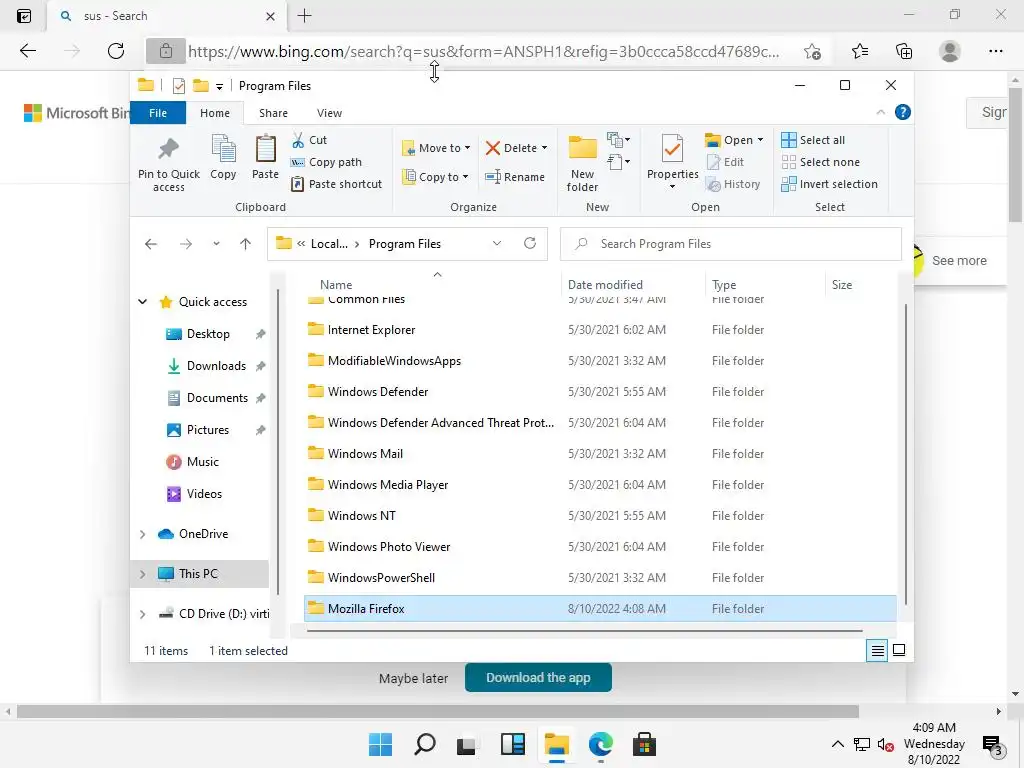Click Paste shortcut in the ribbon
Viewport: 1024px width, 768px height.
click(x=336, y=184)
